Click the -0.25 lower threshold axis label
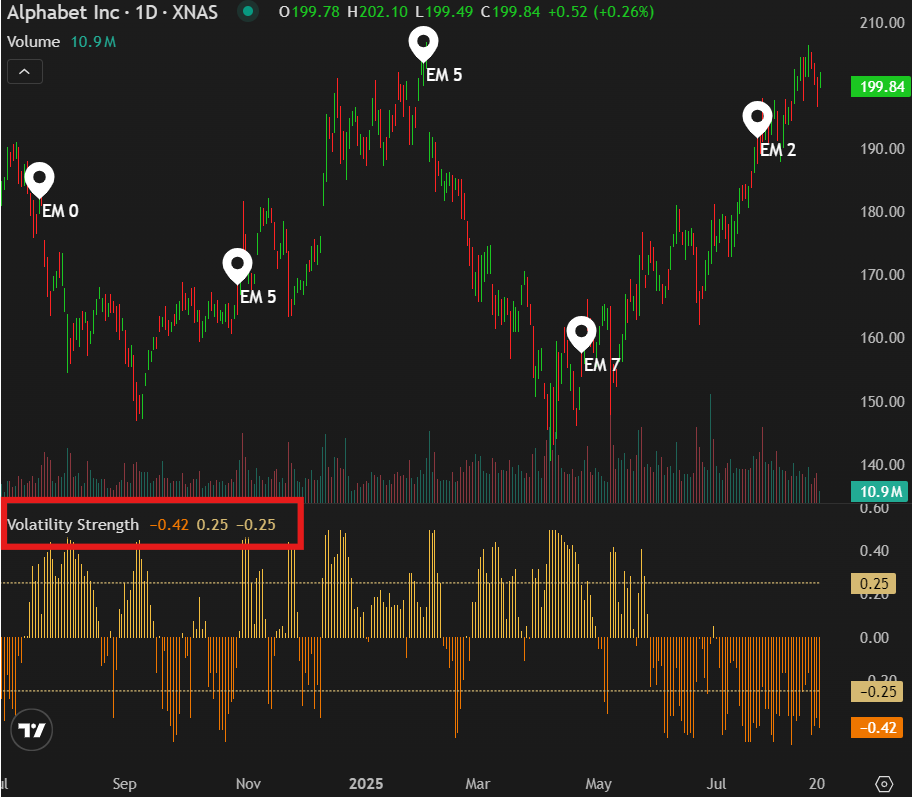Viewport: 912px width, 797px height. point(878,692)
